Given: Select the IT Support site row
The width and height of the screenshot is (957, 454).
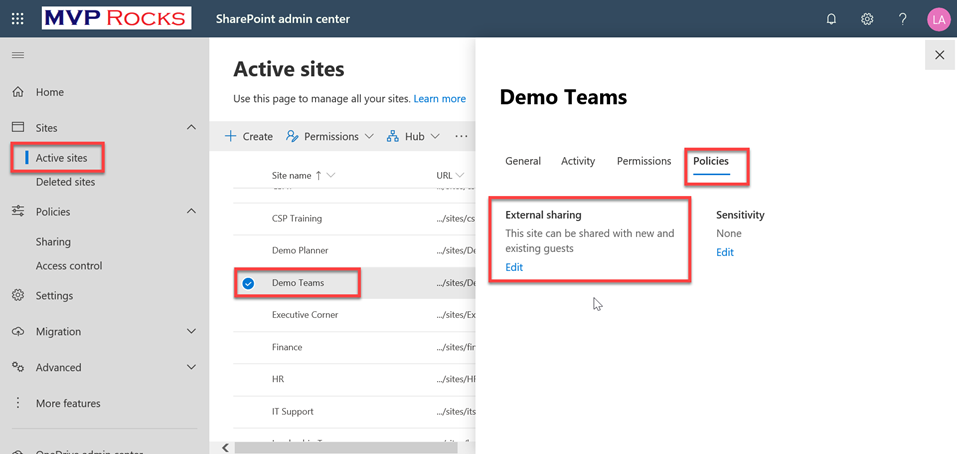Looking at the screenshot, I should click(354, 411).
